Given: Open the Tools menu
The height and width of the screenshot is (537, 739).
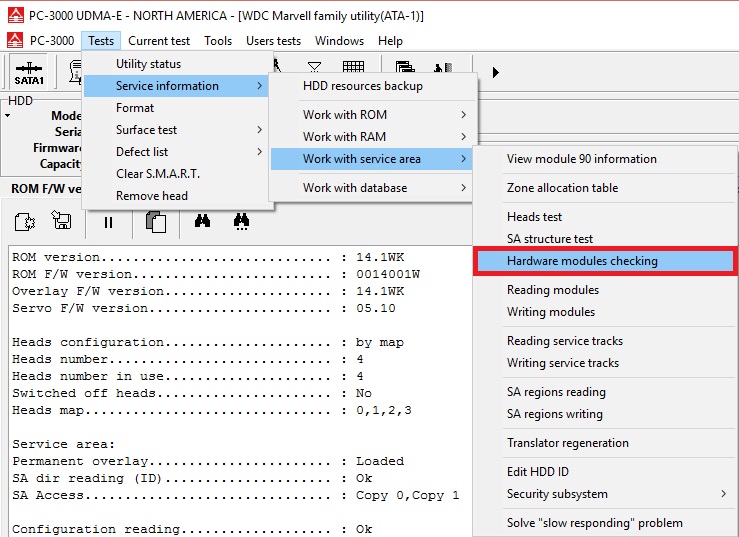Looking at the screenshot, I should pos(218,41).
